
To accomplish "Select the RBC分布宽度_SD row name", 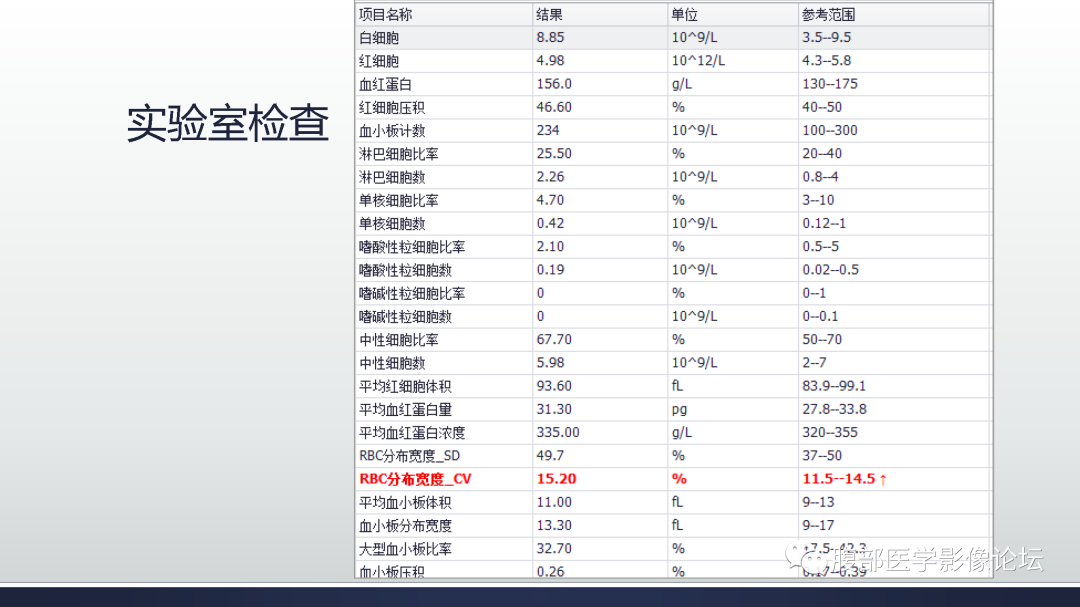I will [410, 456].
